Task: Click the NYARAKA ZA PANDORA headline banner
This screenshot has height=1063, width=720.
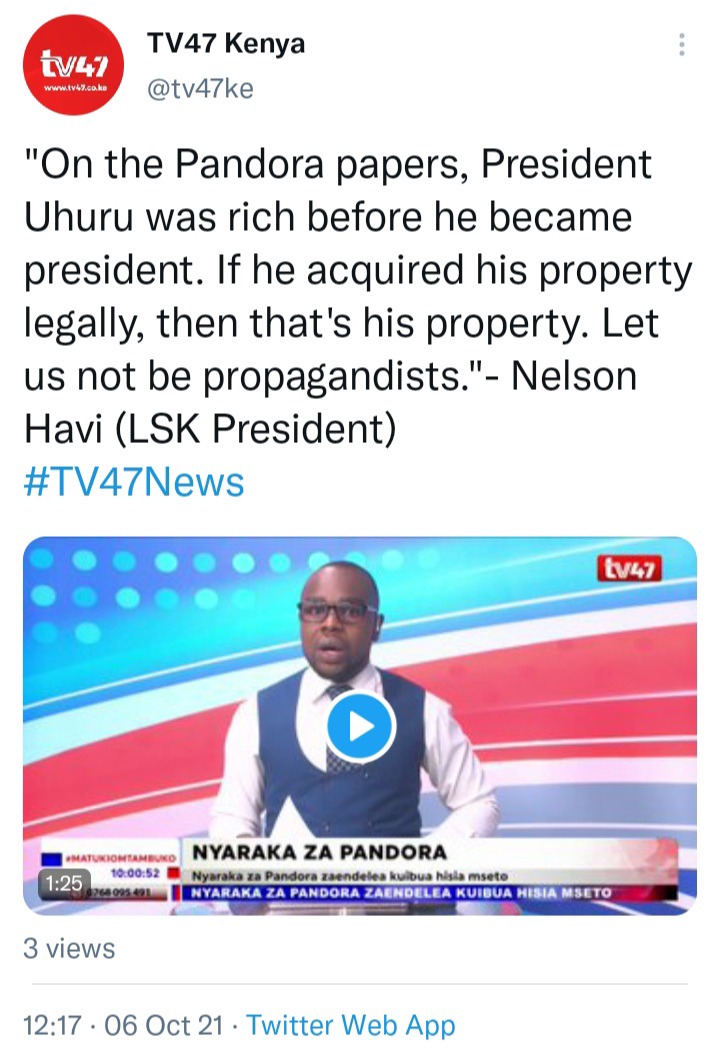Action: [x=319, y=851]
